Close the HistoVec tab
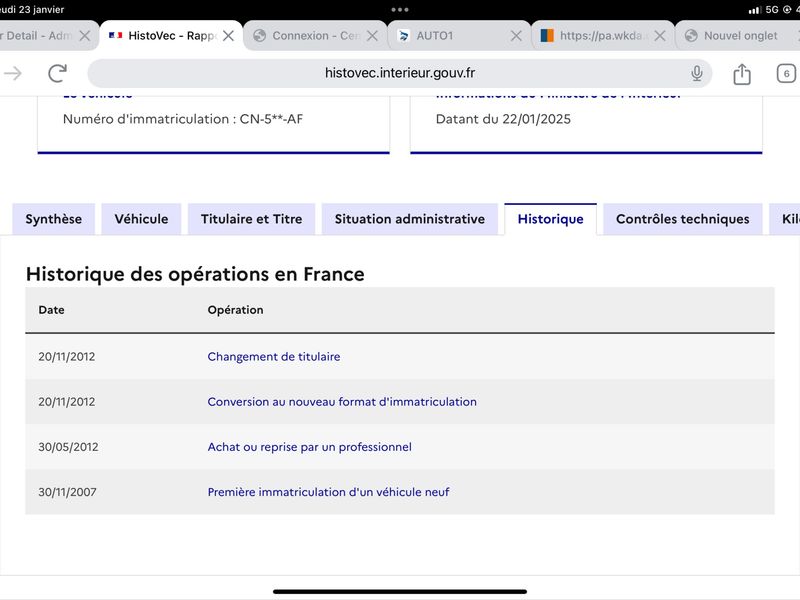Image resolution: width=800 pixels, height=600 pixels. tap(229, 36)
